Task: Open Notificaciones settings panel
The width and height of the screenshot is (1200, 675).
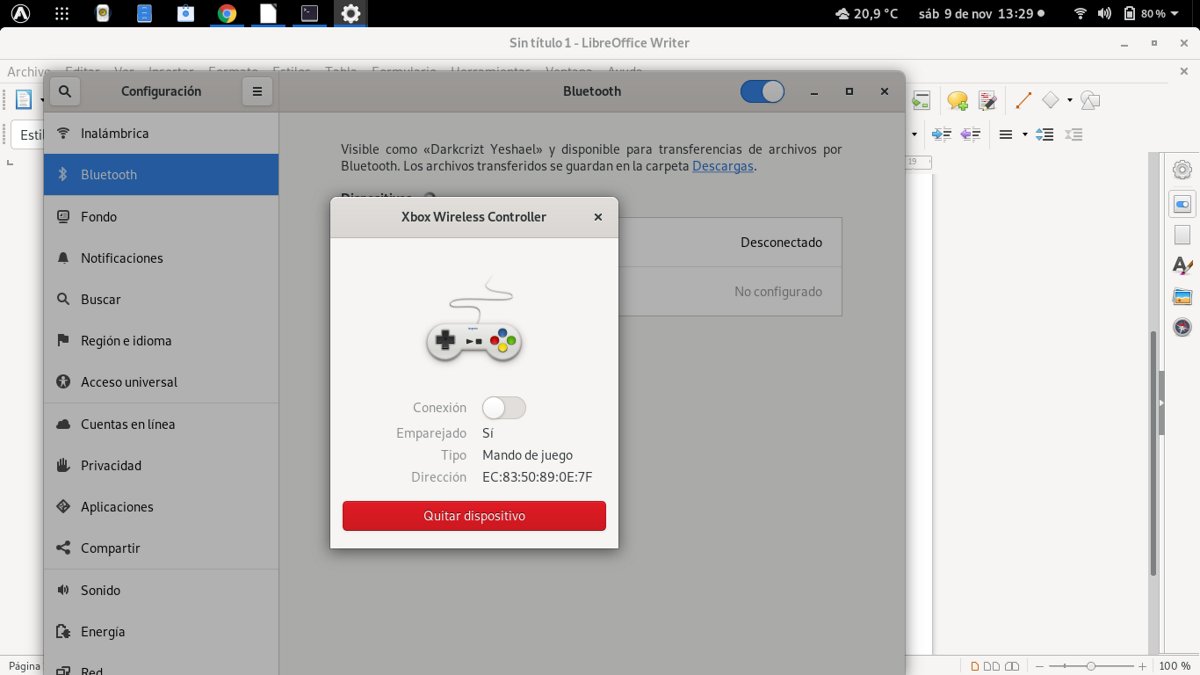Action: pyautogui.click(x=161, y=258)
